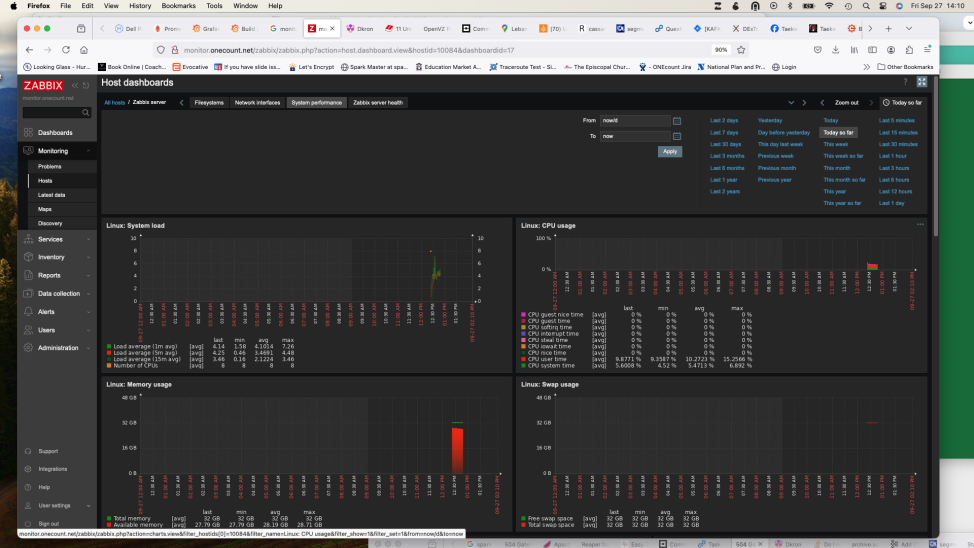The image size is (974, 548).
Task: Click the previous time period arrow
Action: (821, 102)
